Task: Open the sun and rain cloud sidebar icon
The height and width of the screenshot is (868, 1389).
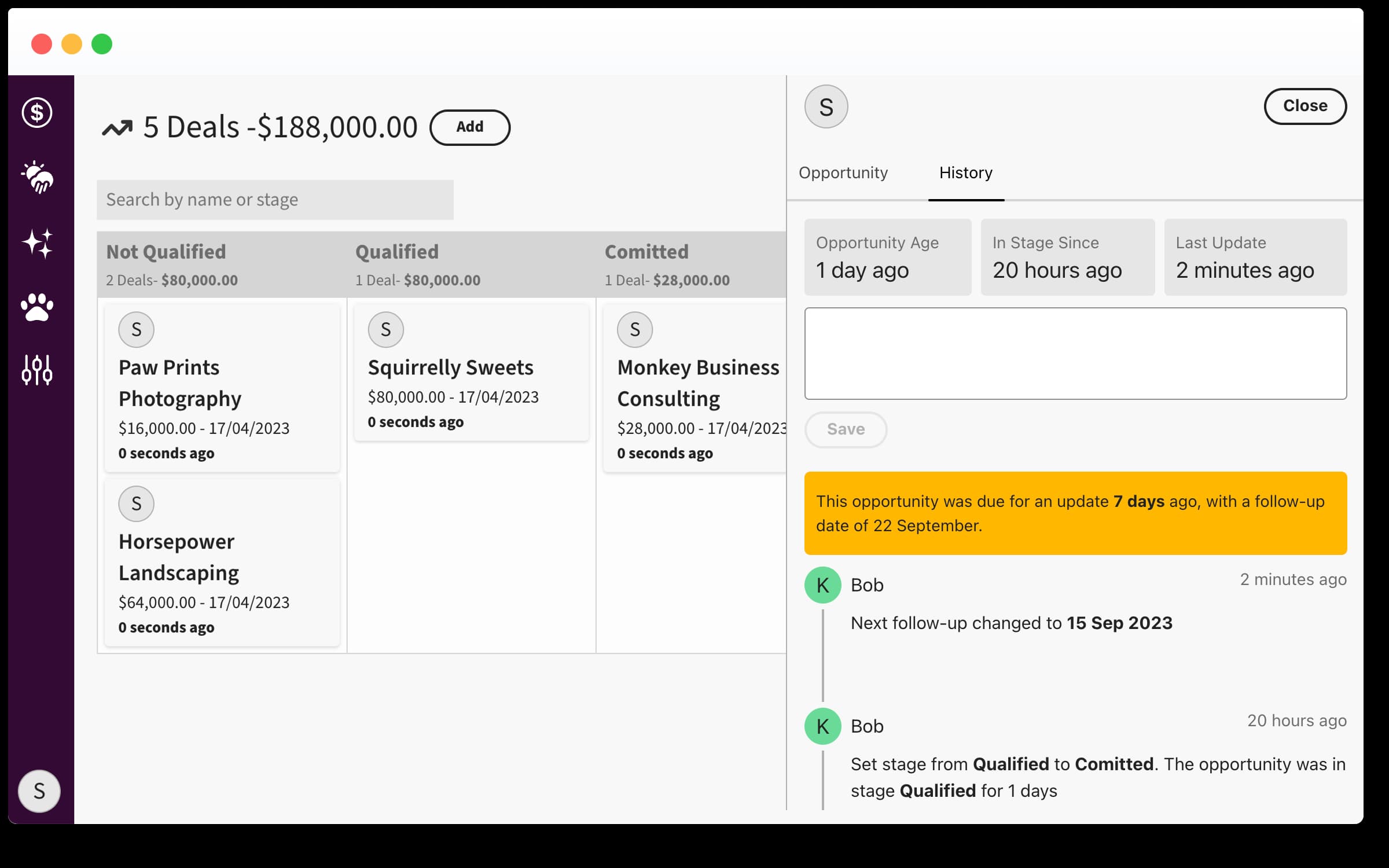Action: coord(37,177)
